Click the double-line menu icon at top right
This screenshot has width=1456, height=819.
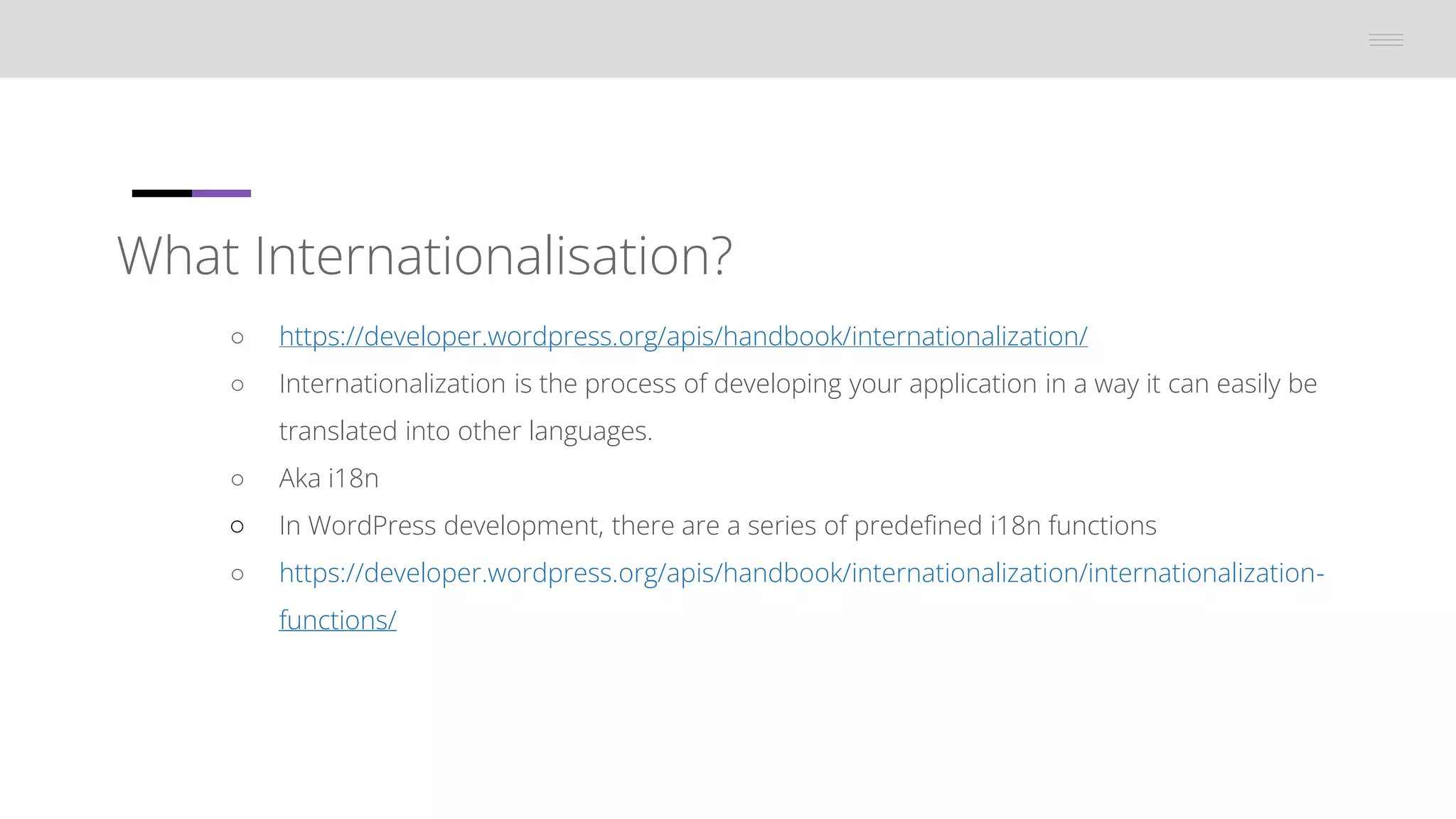pos(1386,40)
